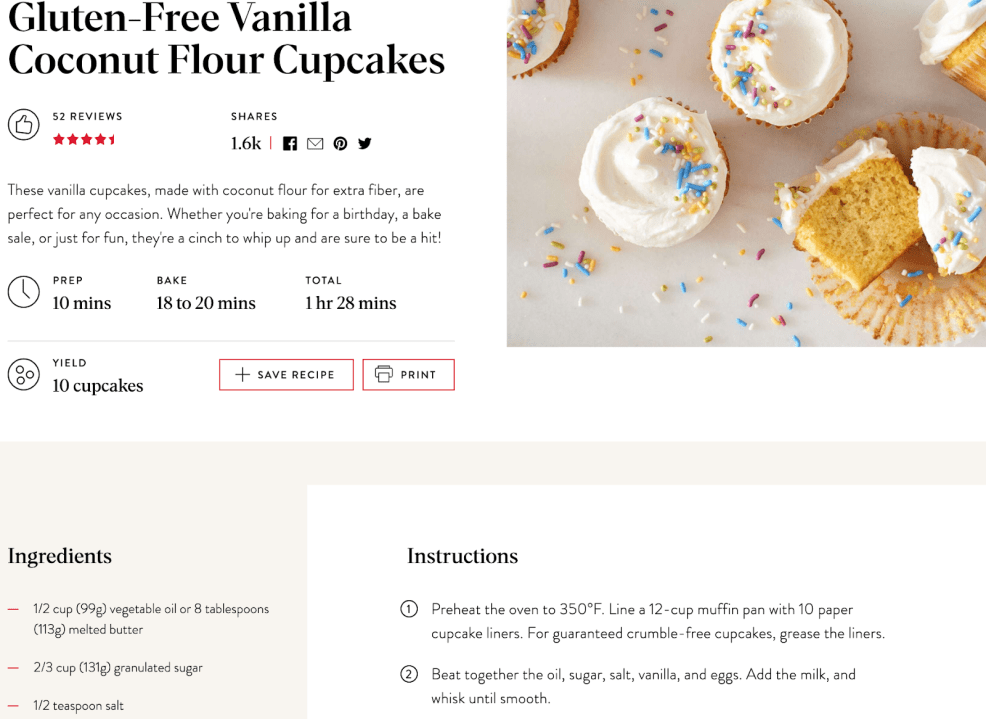This screenshot has height=719, width=986.
Task: Click the clock icon beside Prep time
Action: [23, 292]
